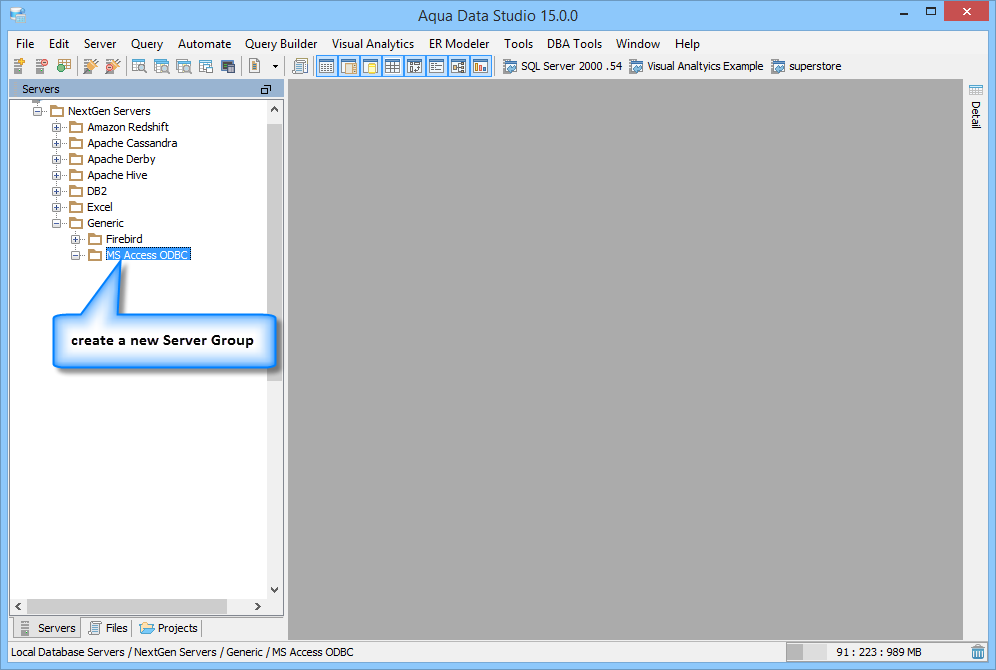Switch to the Files tab

tap(108, 628)
